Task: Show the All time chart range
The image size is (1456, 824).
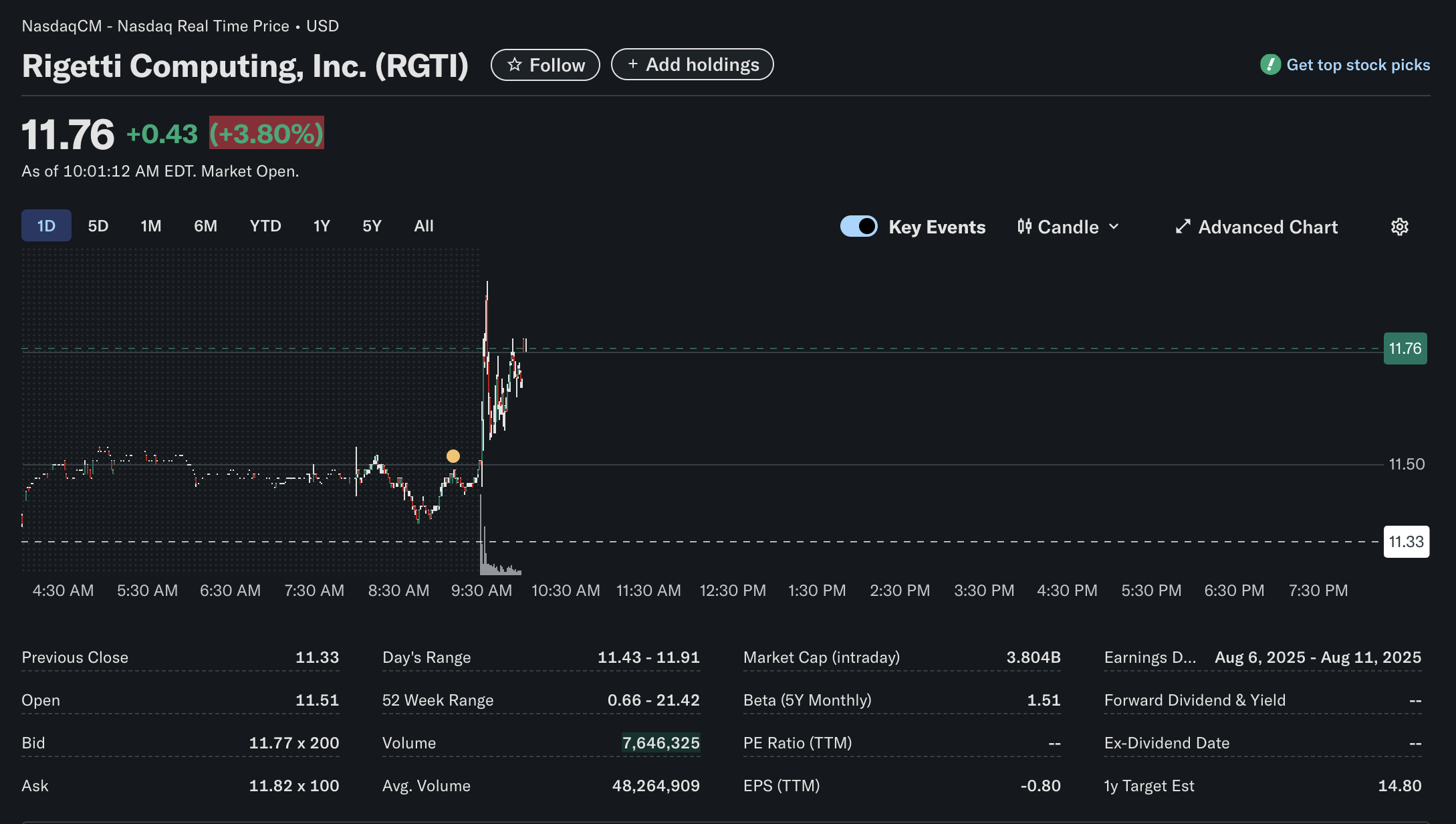Action: (424, 226)
